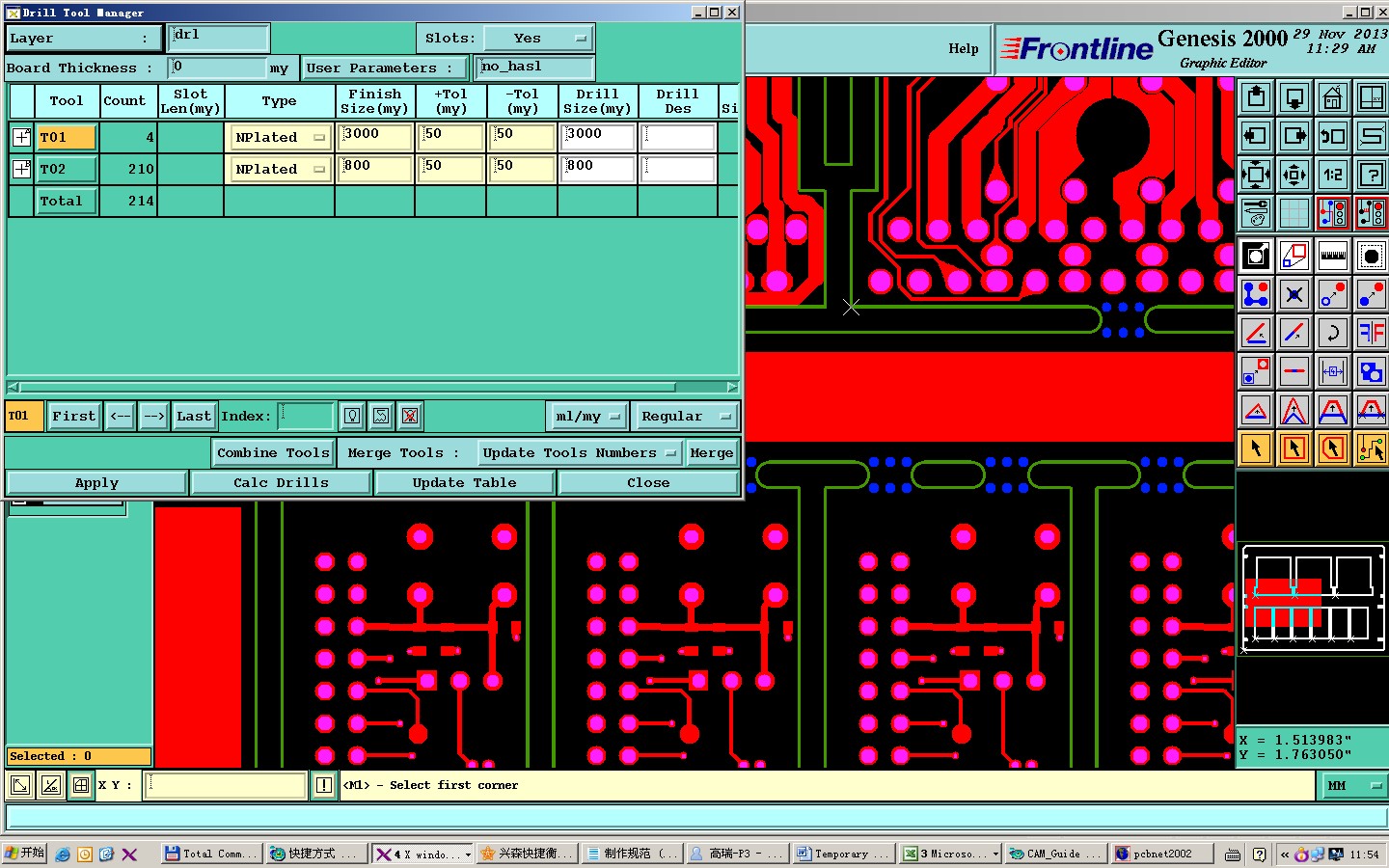Select the net-select arrow tool
This screenshot has width=1389, height=868.
[1372, 448]
